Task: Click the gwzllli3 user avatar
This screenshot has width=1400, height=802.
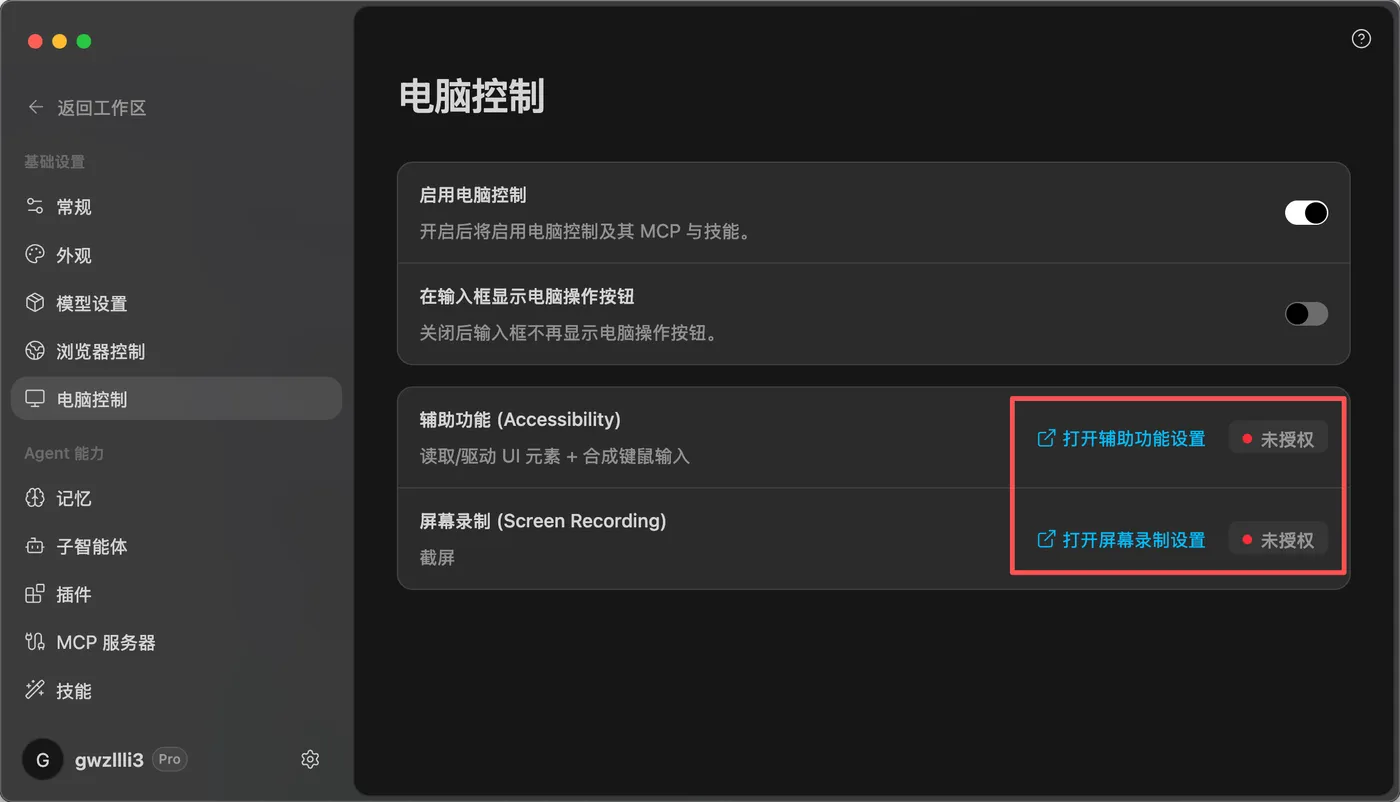Action: 42,760
